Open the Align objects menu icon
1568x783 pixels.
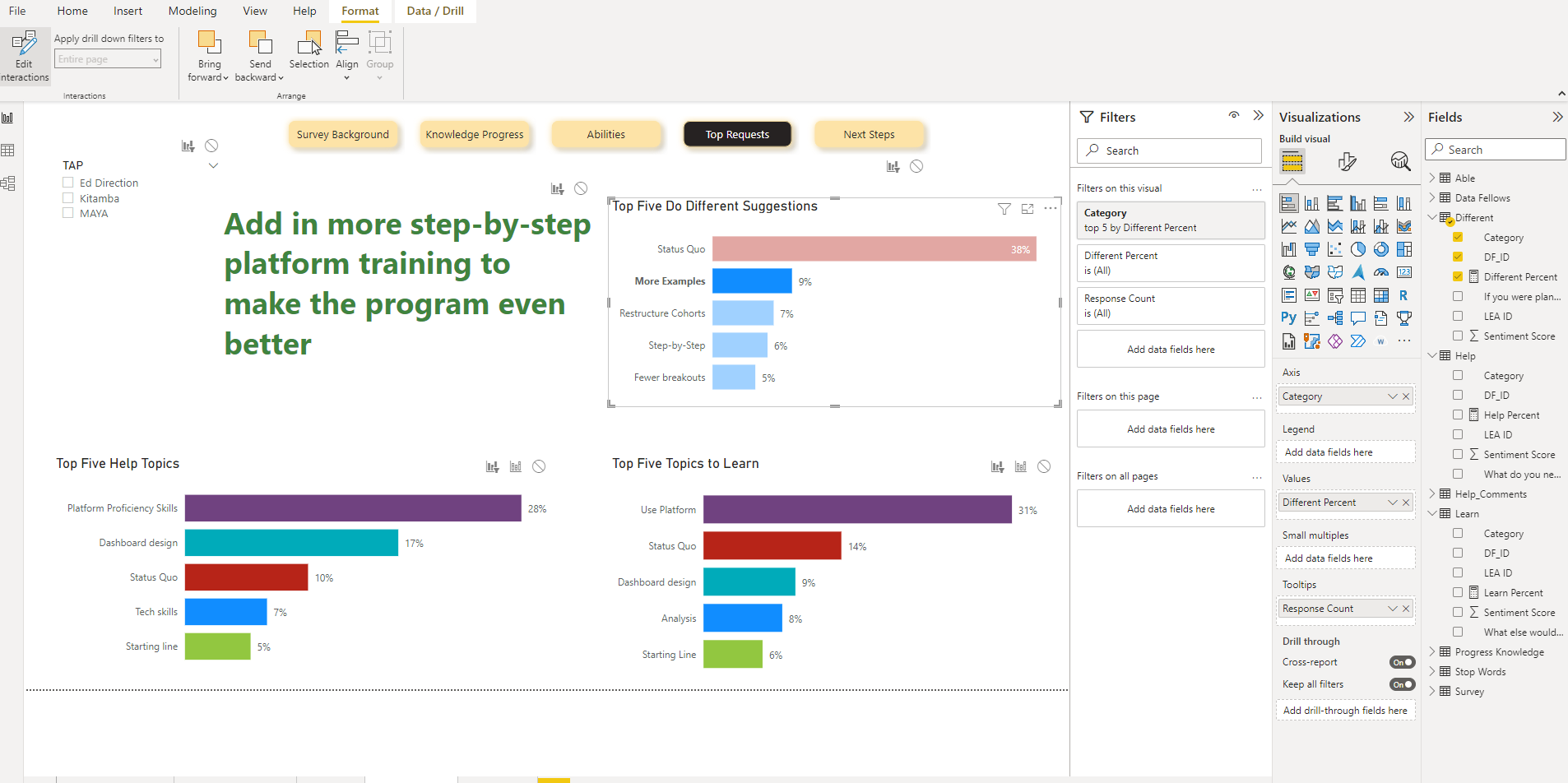coord(347,41)
